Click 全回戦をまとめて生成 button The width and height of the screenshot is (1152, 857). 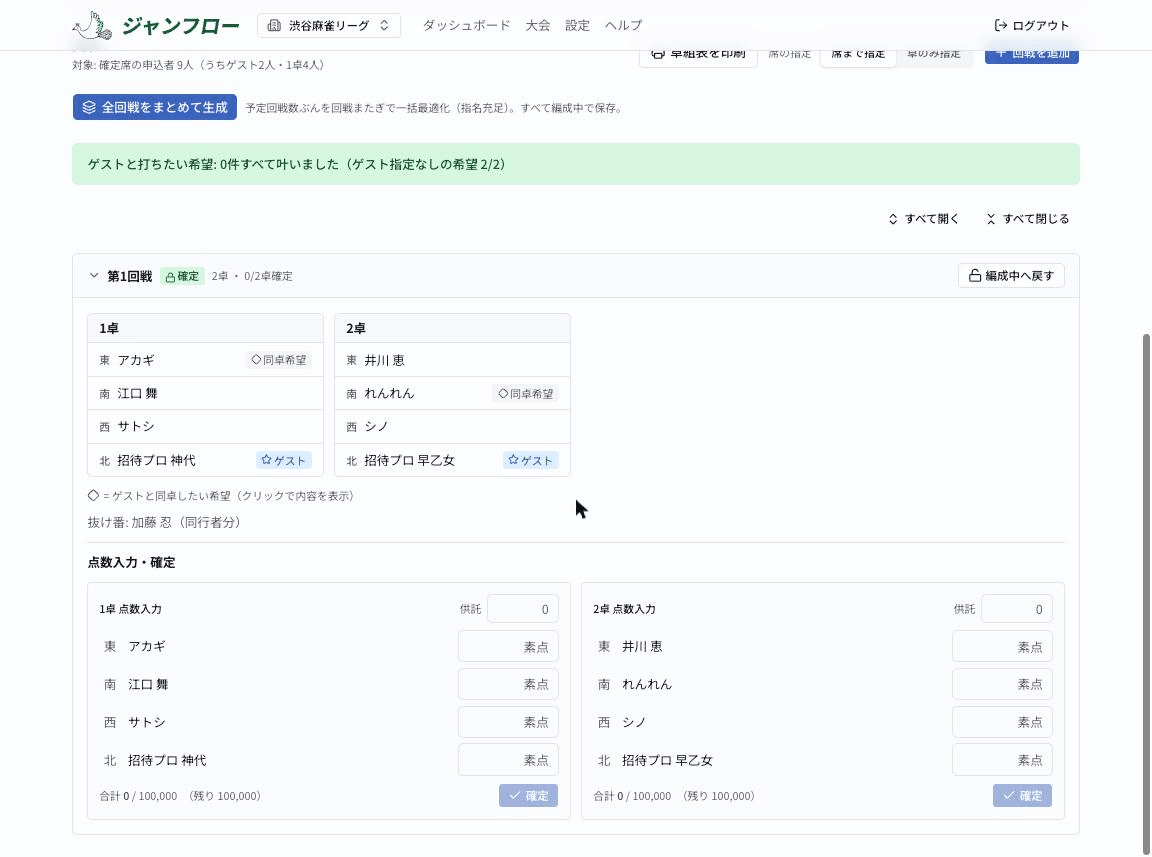tap(154, 107)
